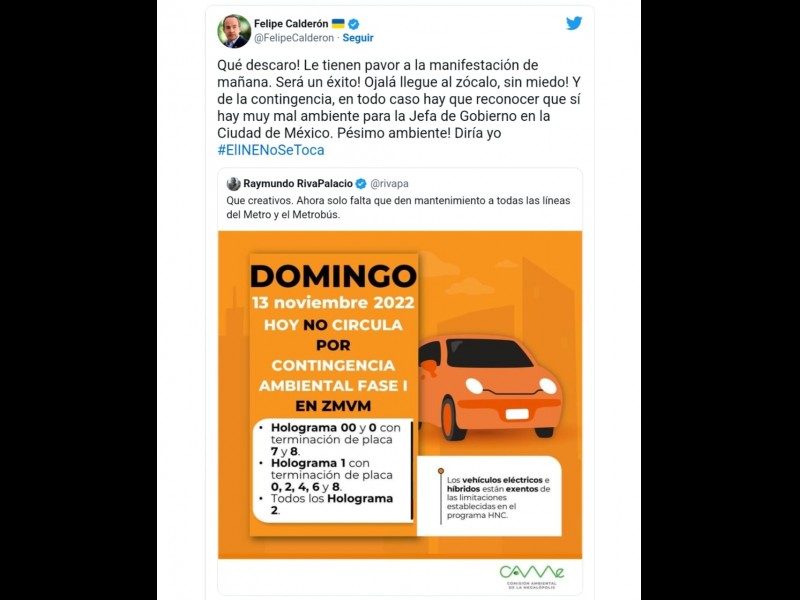Open Felipe Calderón's profile avatar
This screenshot has width=800, height=600.
coord(234,31)
